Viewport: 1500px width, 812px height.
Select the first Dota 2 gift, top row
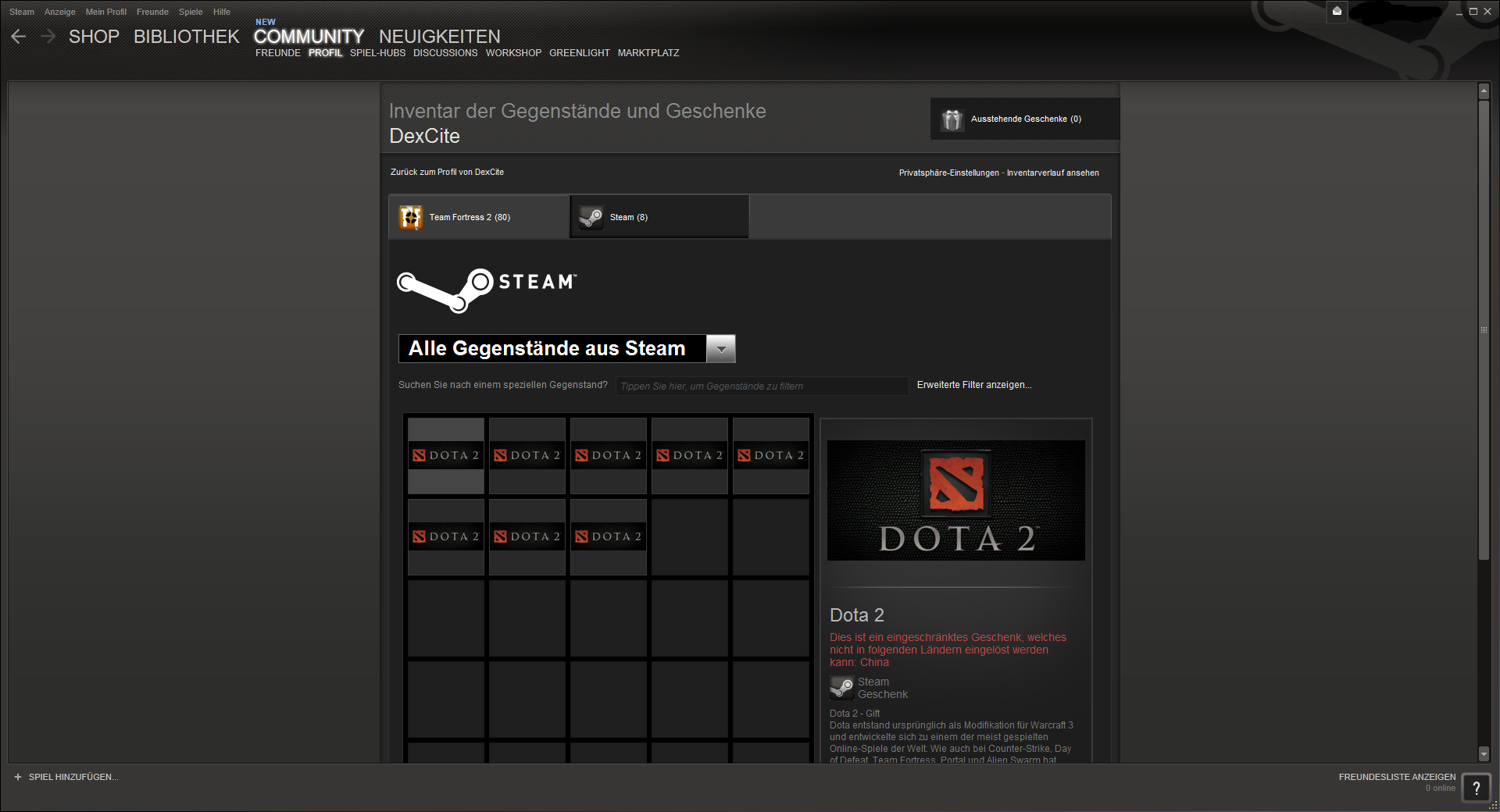pyautogui.click(x=446, y=455)
